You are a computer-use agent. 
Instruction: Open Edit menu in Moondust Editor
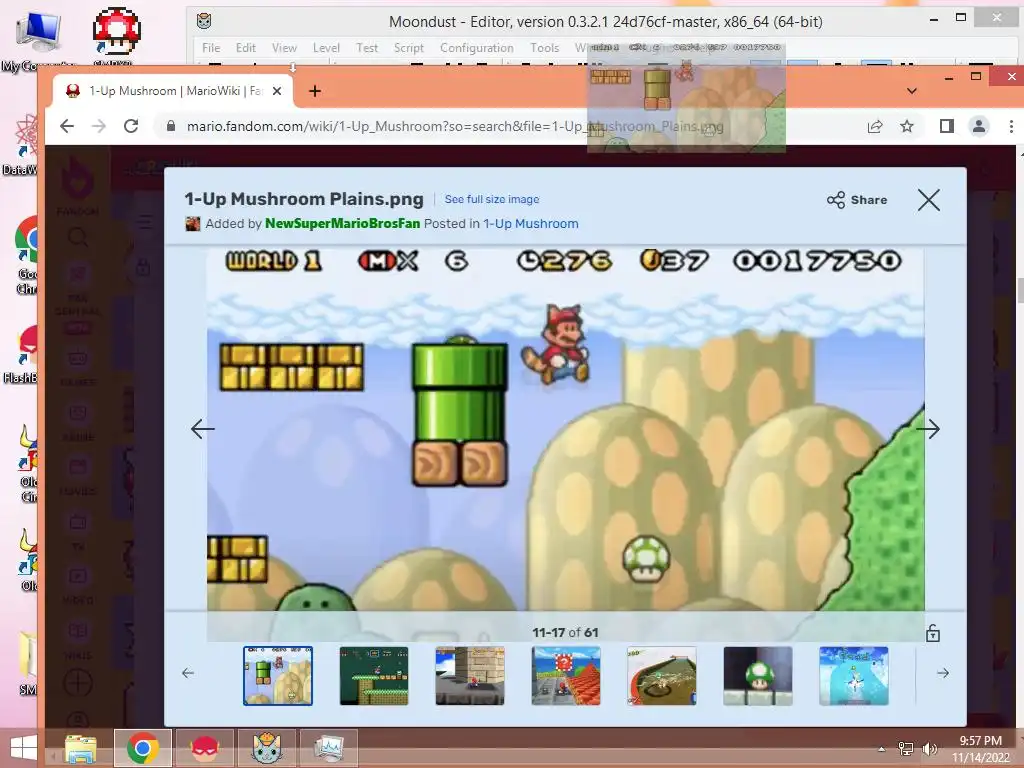pos(246,48)
